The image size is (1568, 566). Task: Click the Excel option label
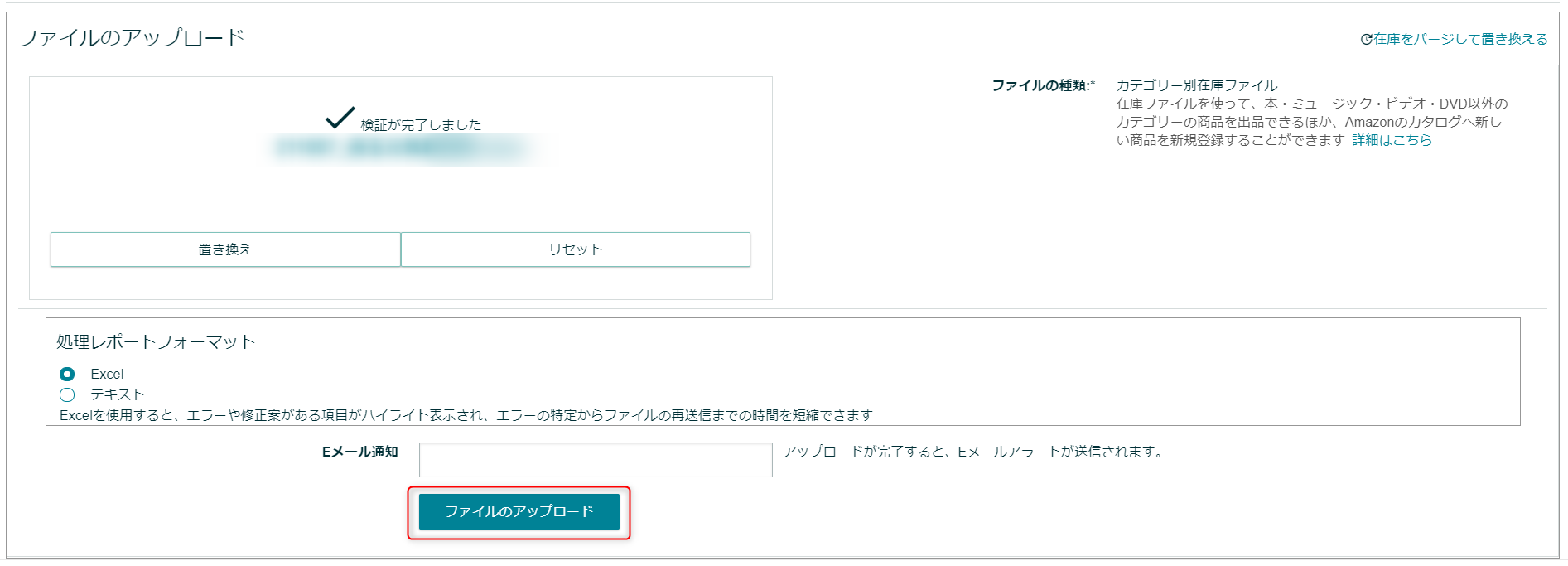[x=107, y=375]
